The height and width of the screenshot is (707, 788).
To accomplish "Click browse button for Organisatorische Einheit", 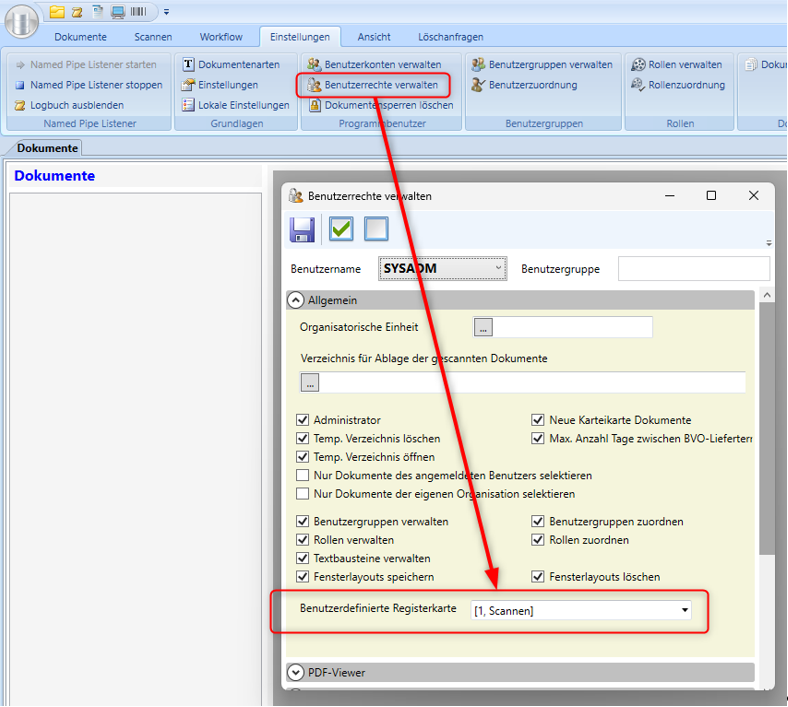I will (x=483, y=327).
